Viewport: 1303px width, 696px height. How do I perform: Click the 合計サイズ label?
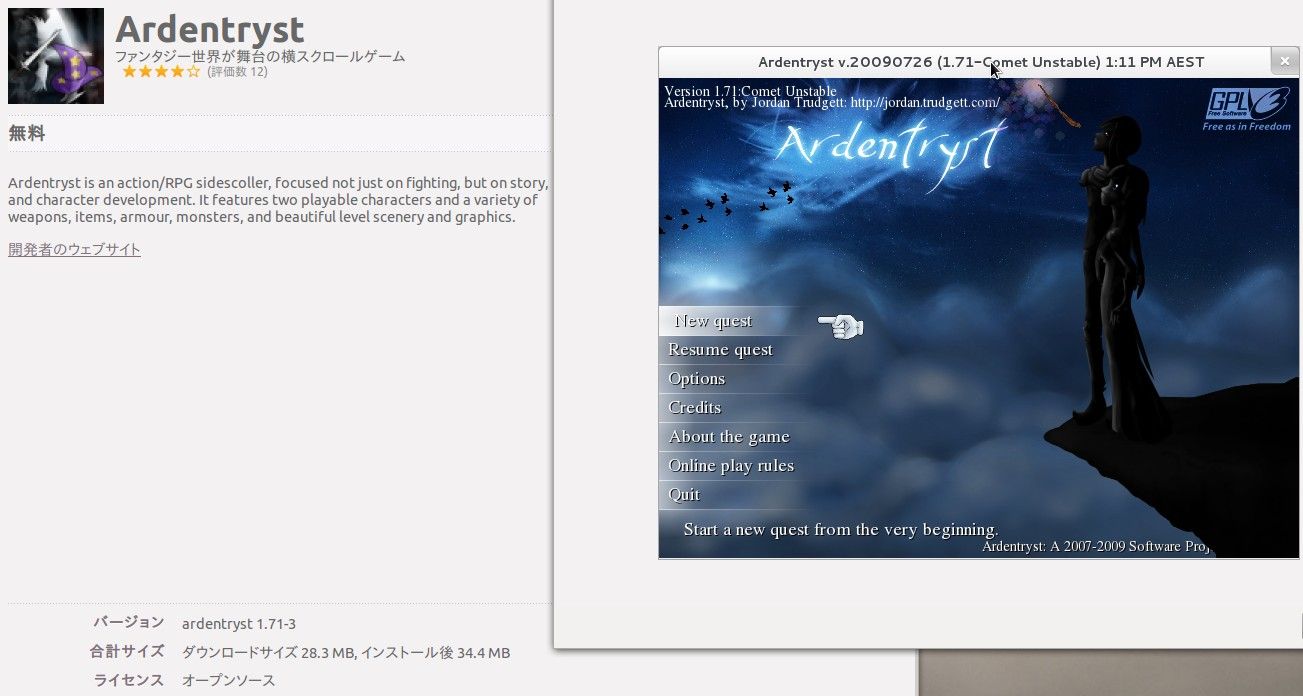click(x=127, y=651)
